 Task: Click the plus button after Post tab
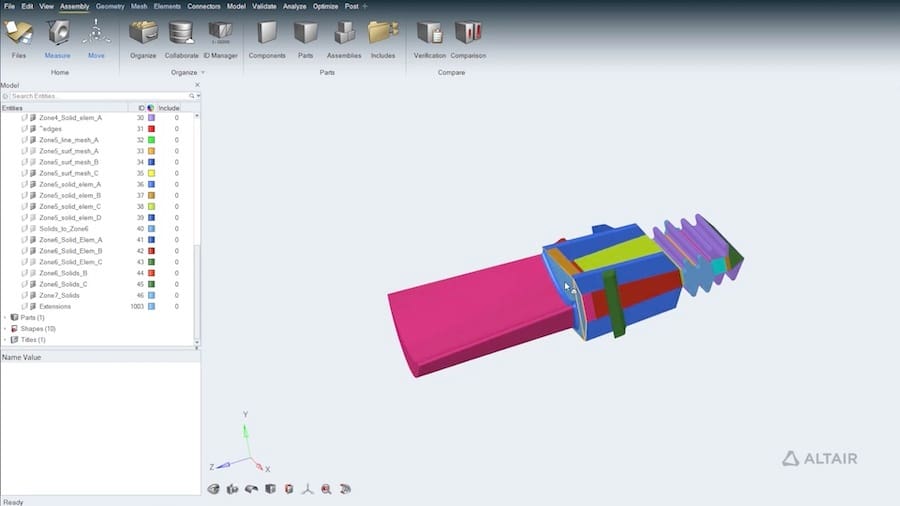[x=364, y=6]
